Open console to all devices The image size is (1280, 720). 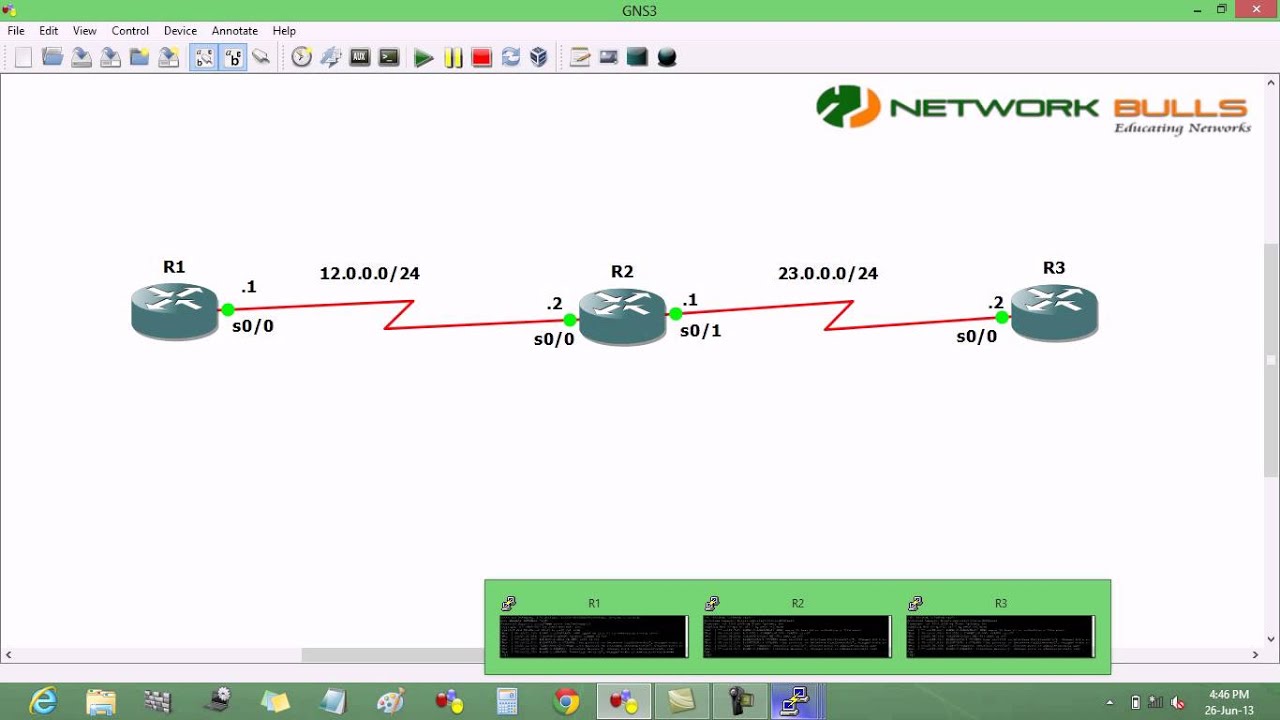click(389, 57)
